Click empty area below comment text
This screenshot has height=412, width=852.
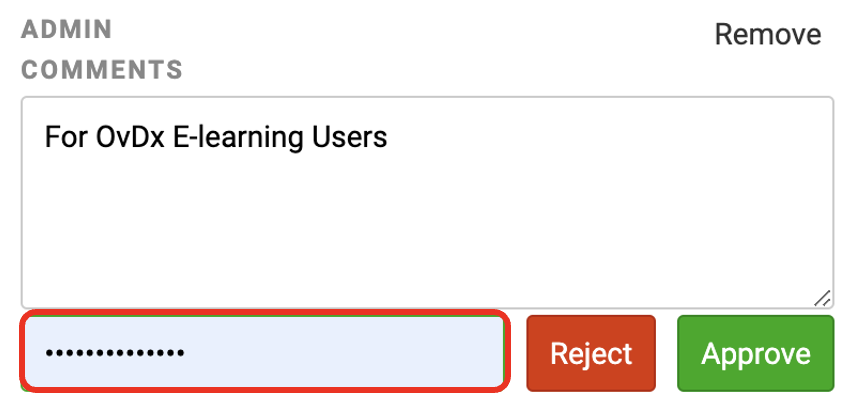tap(427, 228)
